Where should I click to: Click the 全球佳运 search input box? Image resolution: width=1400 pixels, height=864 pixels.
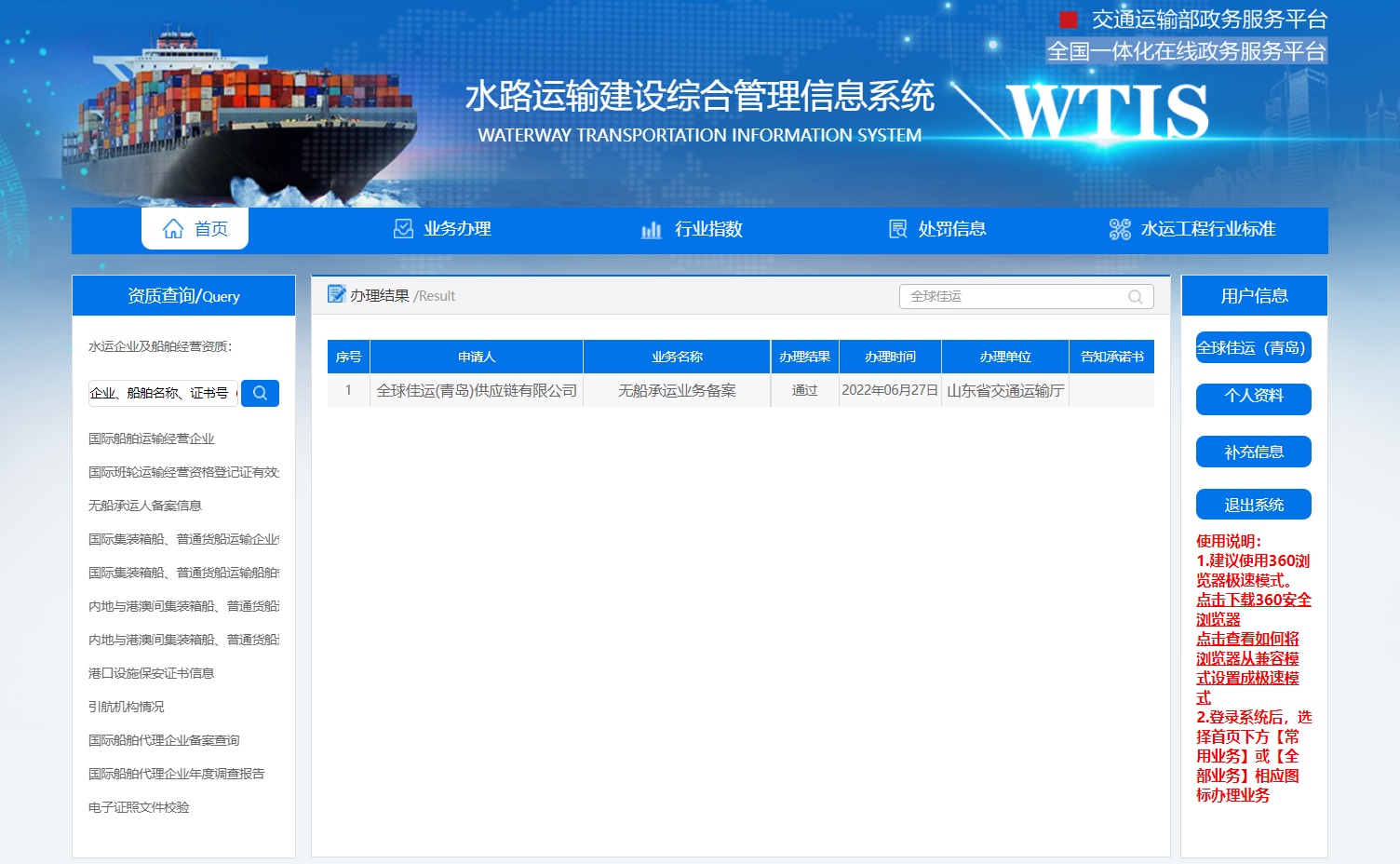1013,297
